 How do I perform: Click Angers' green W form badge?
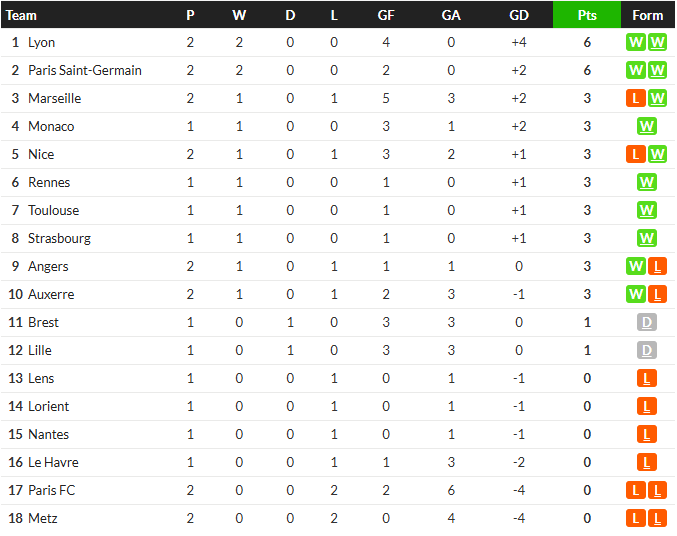pos(636,266)
